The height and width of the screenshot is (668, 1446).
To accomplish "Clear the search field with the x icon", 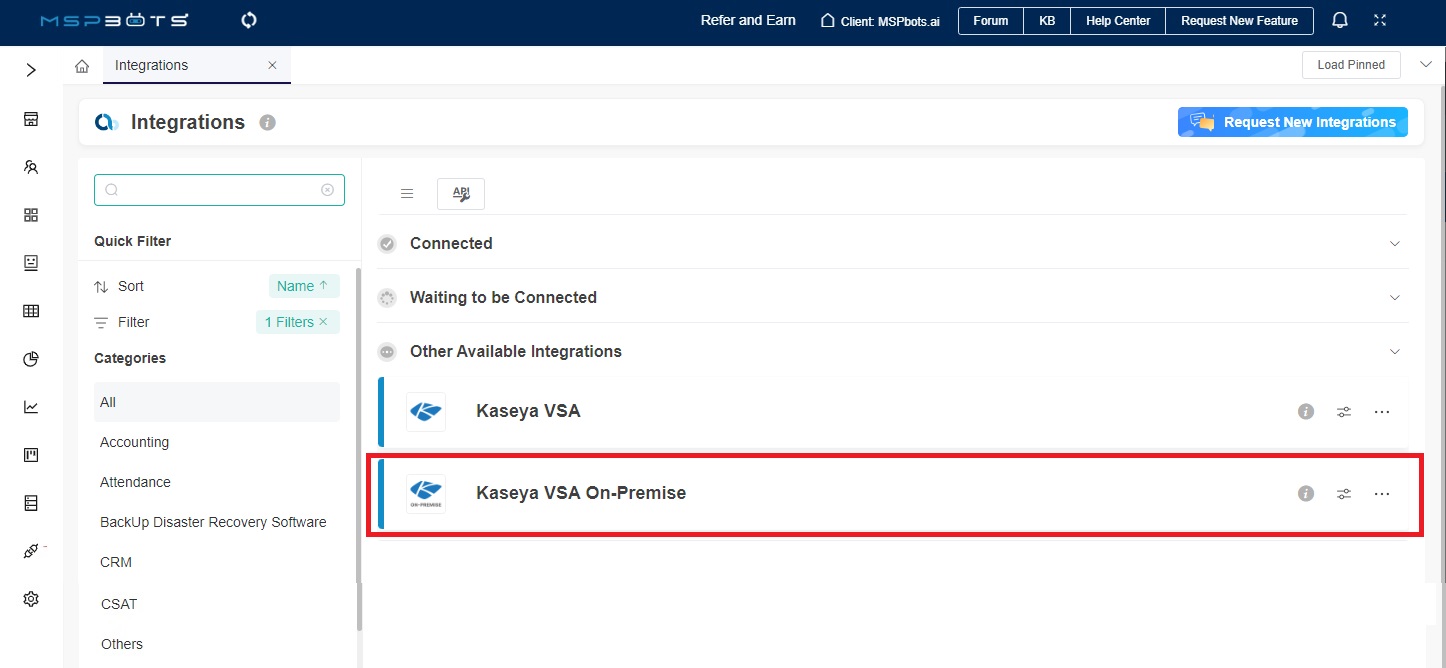I will (x=327, y=190).
